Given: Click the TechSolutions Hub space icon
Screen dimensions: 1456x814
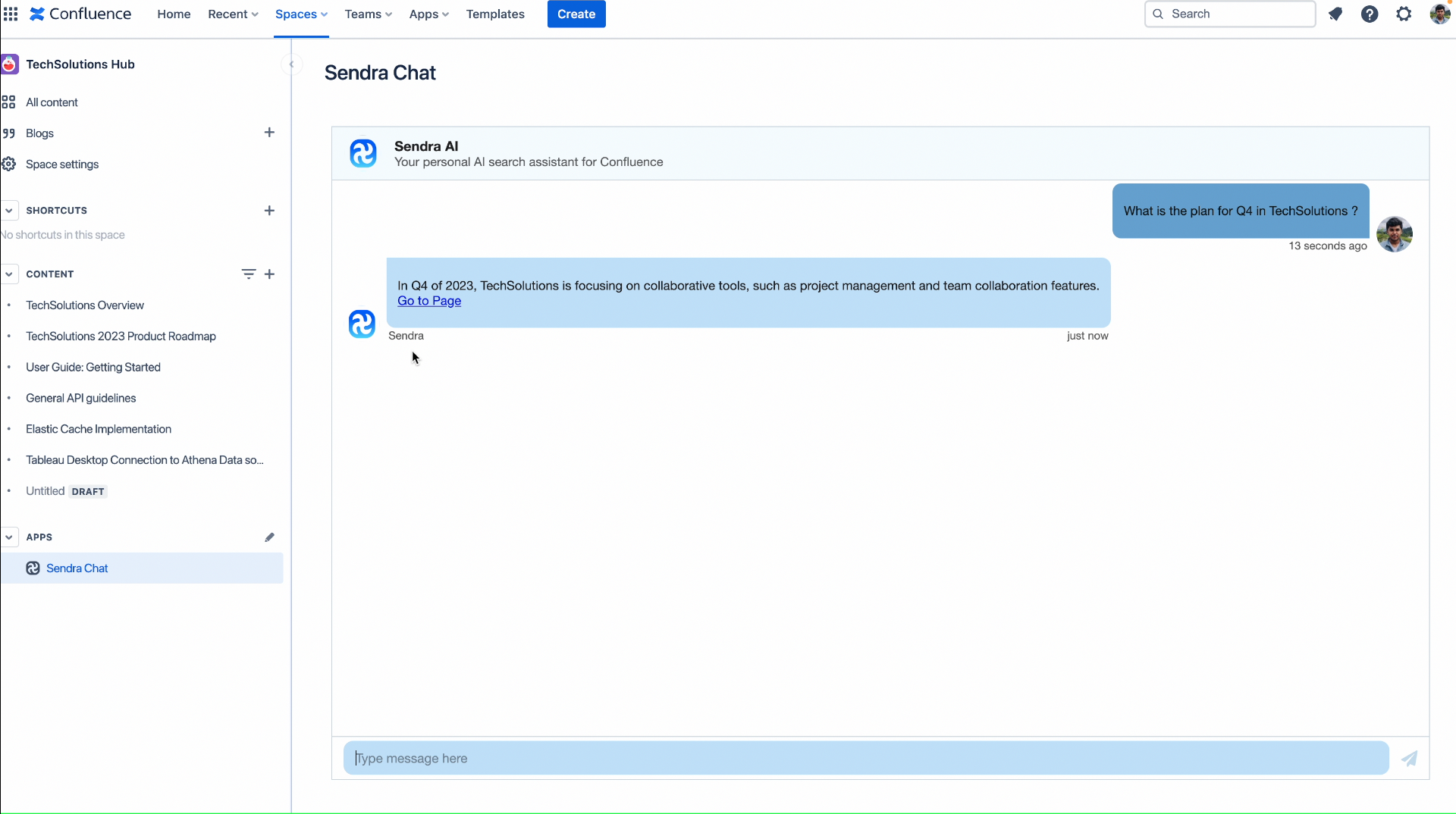Looking at the screenshot, I should (x=9, y=64).
